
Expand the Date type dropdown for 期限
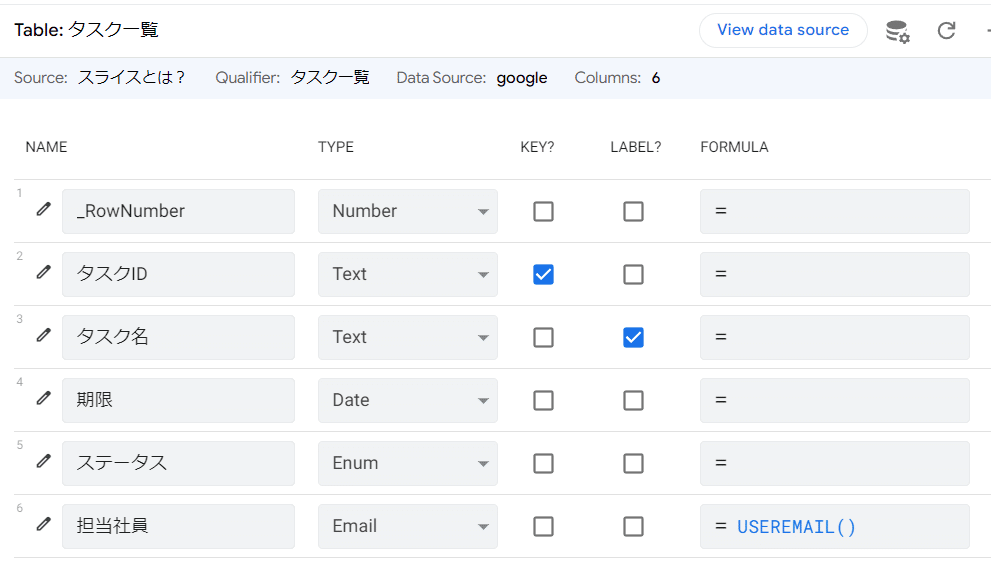click(407, 400)
